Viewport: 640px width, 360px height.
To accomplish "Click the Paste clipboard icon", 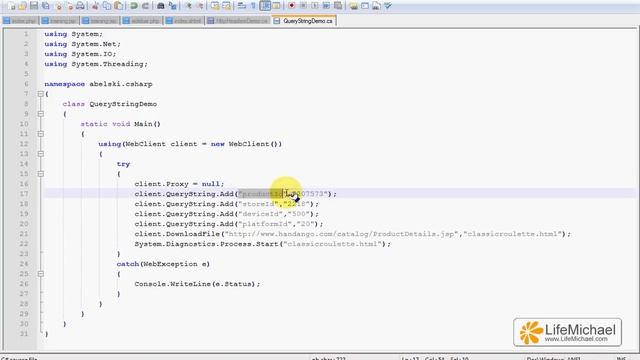I will (x=118, y=6).
